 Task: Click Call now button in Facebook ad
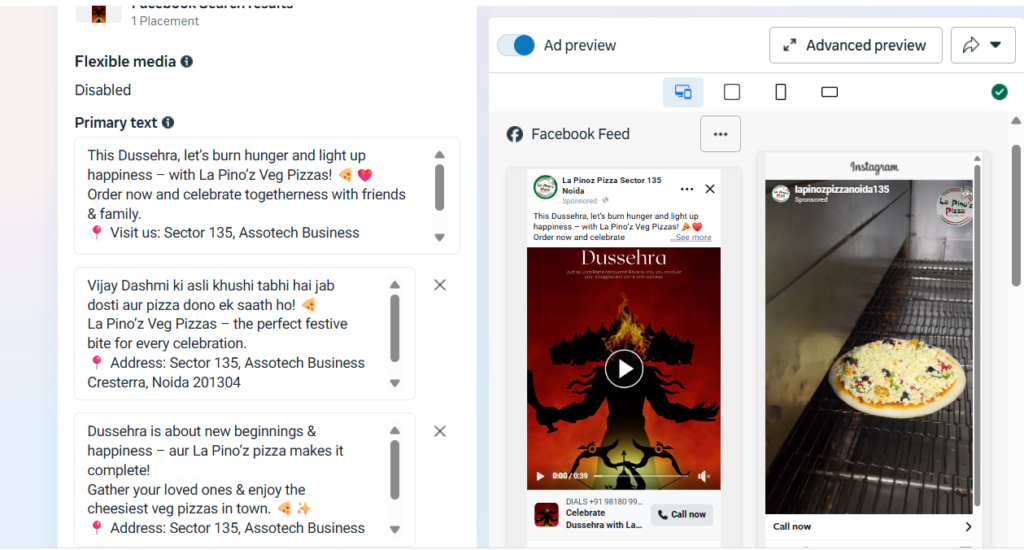click(x=681, y=514)
